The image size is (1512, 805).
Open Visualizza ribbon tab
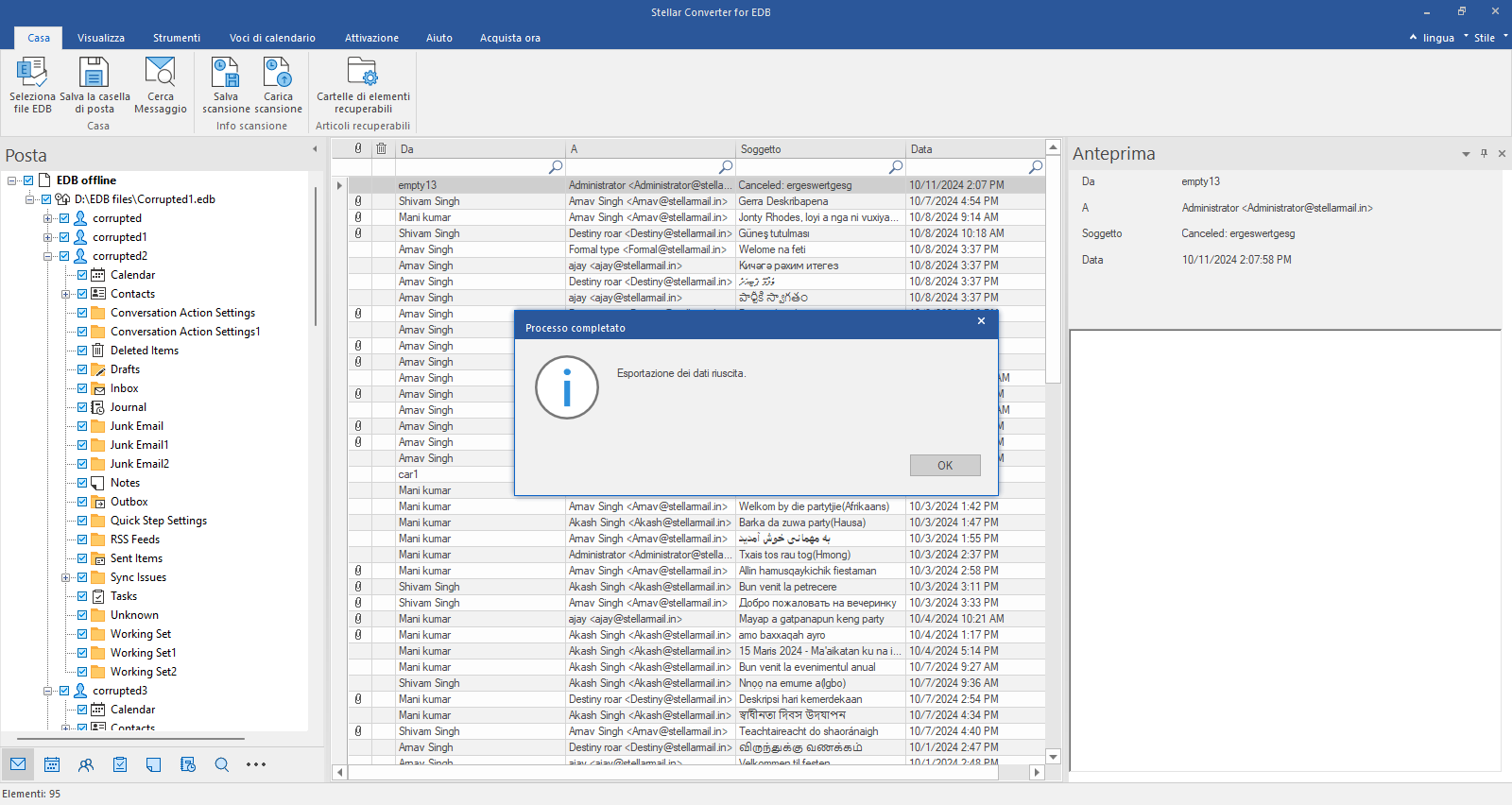click(101, 38)
